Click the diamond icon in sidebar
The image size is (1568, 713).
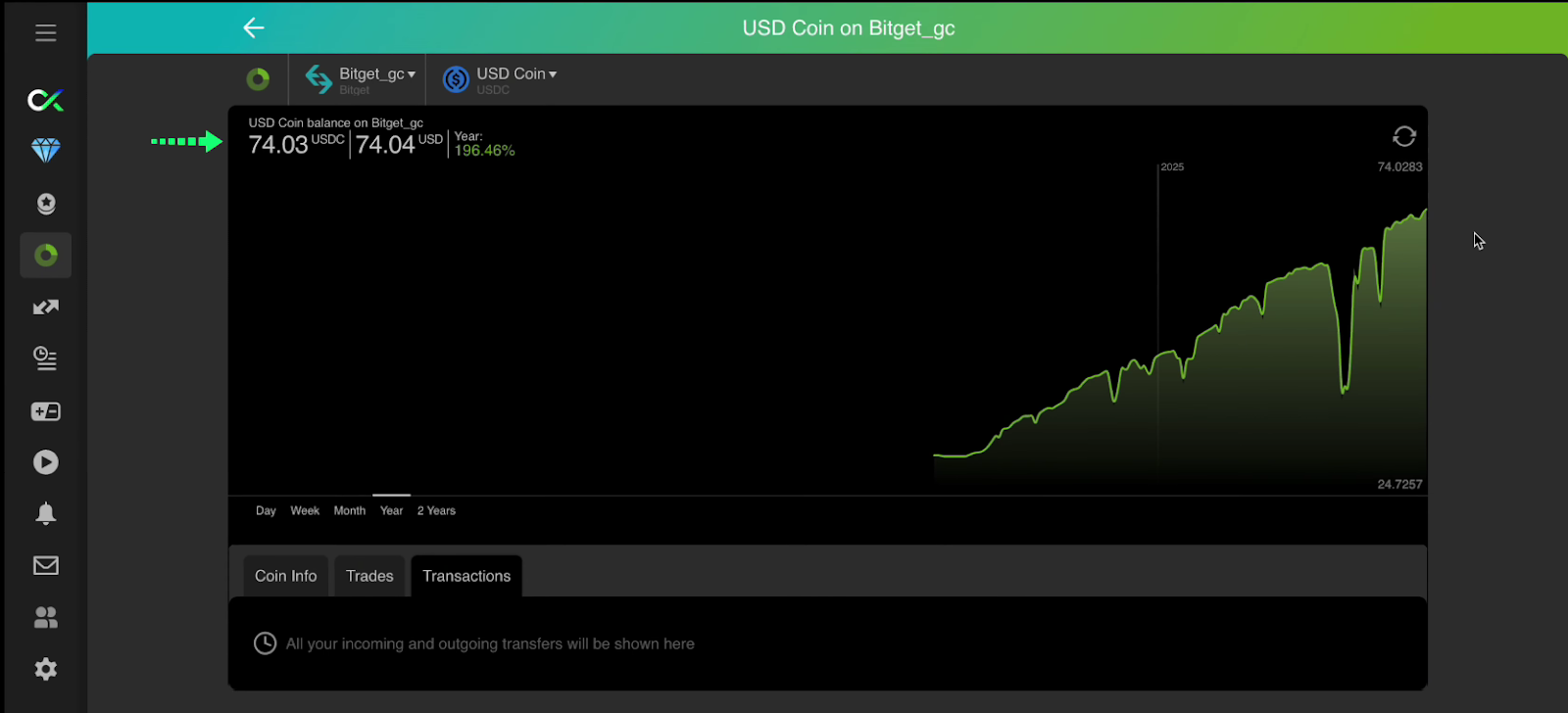(45, 150)
